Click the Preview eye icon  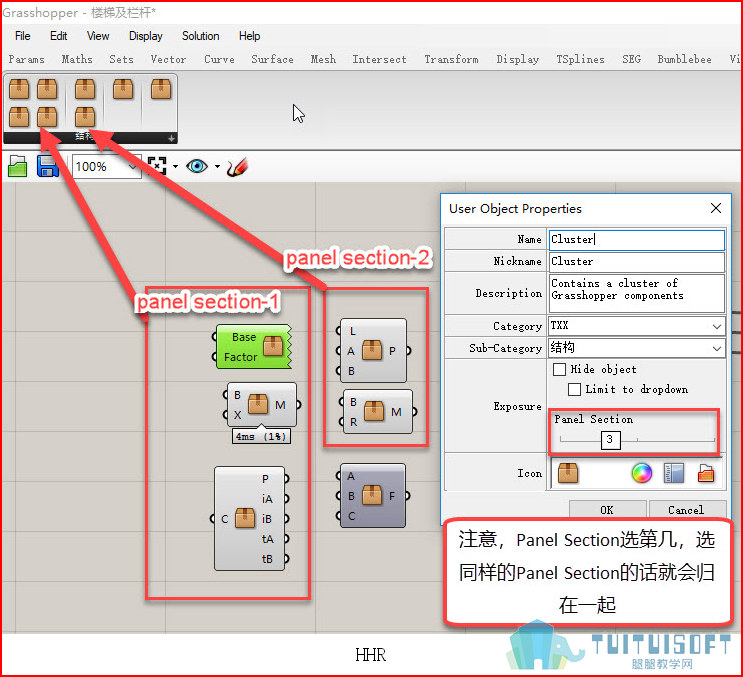pos(197,166)
